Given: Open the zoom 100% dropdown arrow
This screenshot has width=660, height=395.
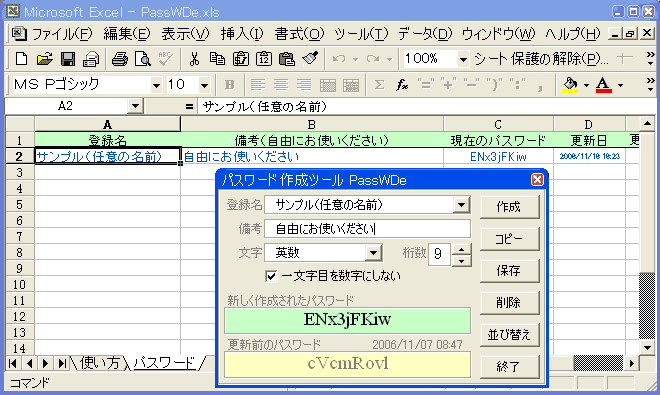Looking at the screenshot, I should (463, 59).
